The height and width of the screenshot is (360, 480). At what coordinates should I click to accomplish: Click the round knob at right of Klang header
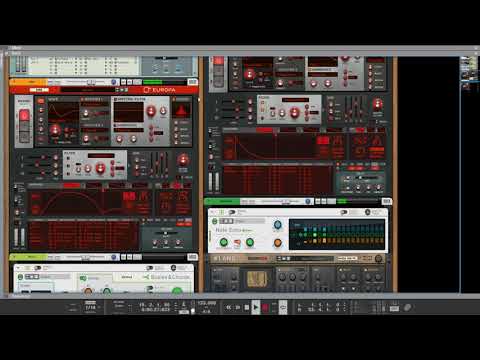click(x=378, y=259)
